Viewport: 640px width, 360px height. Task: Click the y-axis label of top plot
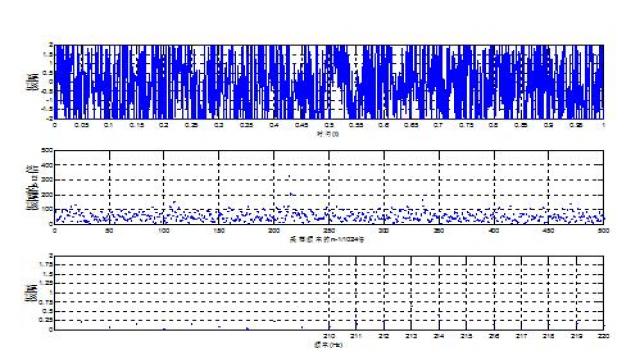point(33,82)
